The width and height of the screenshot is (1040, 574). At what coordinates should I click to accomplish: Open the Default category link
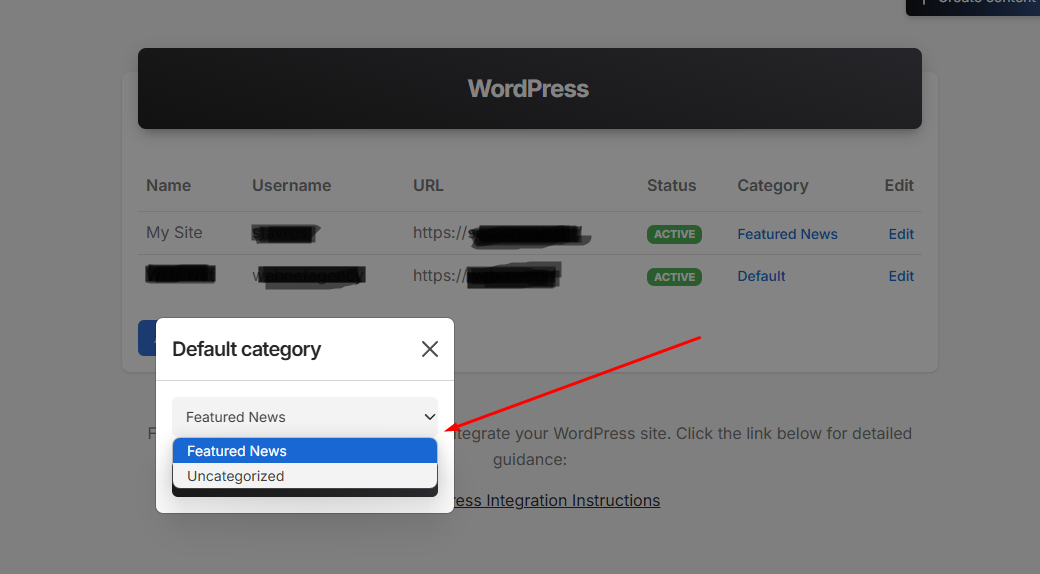click(761, 276)
